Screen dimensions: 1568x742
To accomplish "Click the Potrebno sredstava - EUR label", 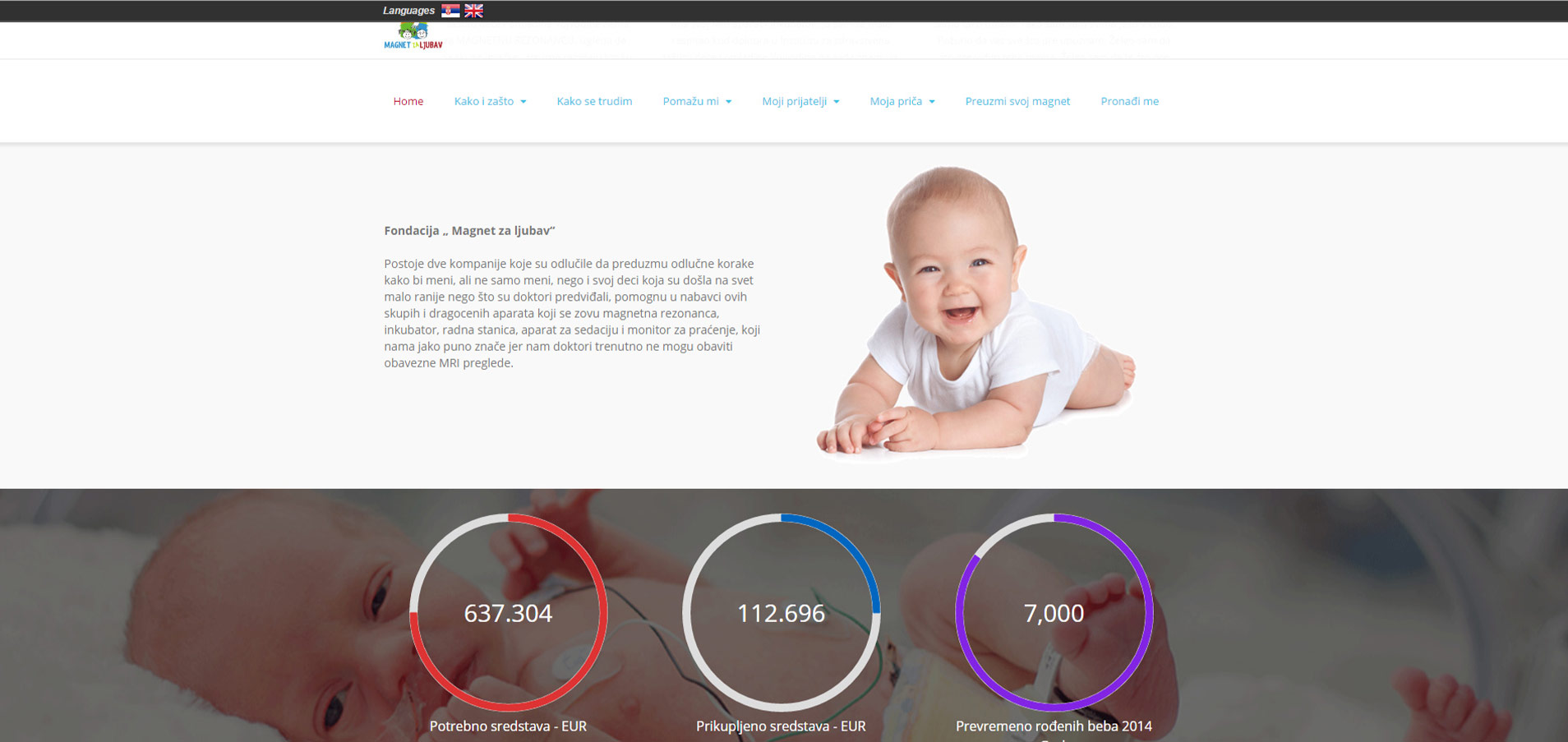I will [508, 726].
